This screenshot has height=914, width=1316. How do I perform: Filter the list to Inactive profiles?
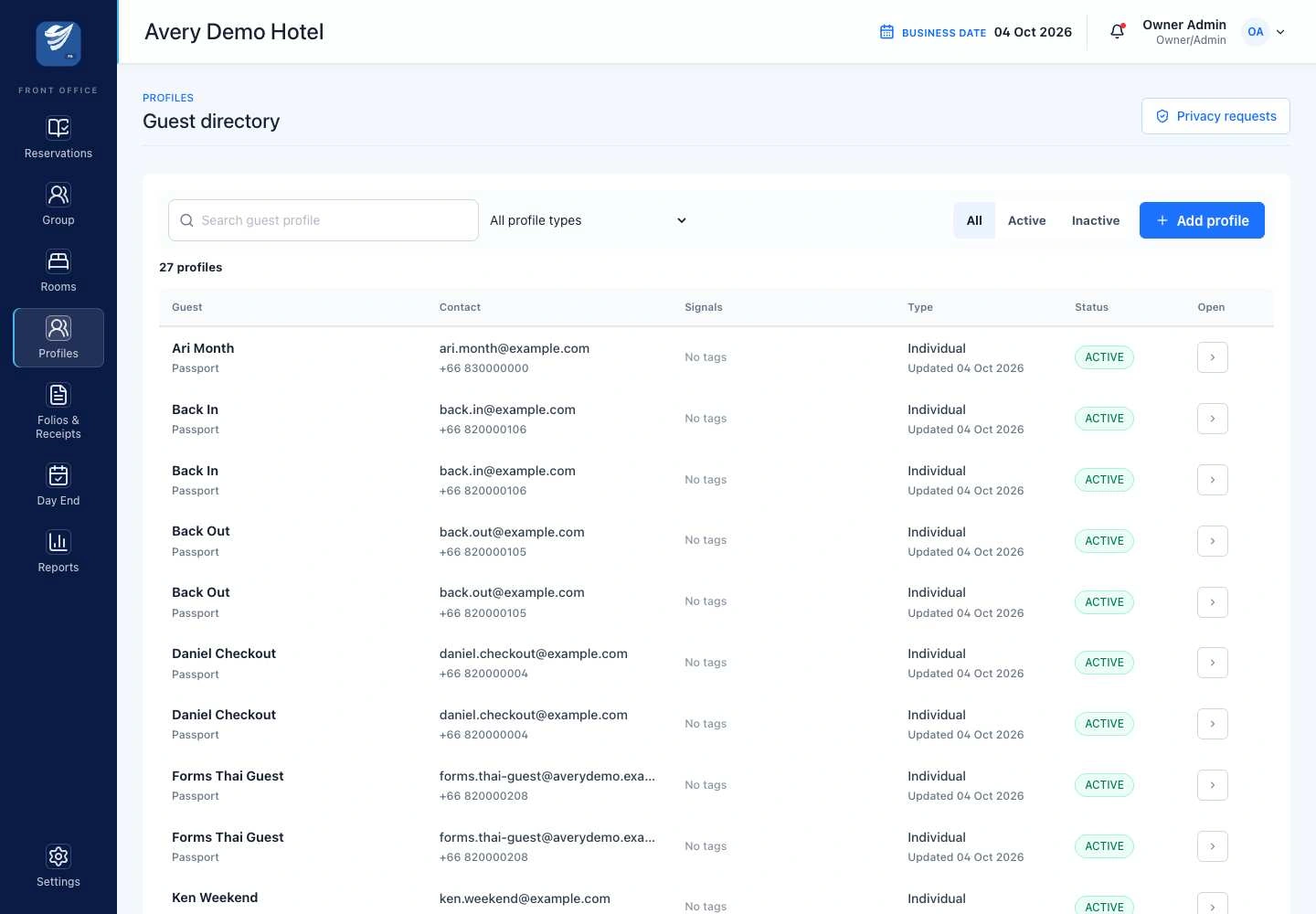(x=1096, y=220)
